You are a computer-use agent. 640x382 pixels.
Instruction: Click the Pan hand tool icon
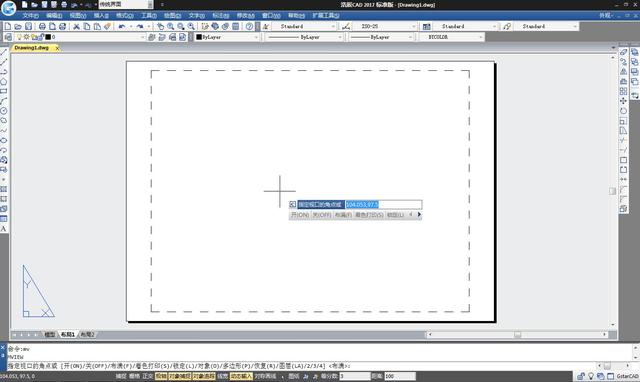[x=160, y=26]
